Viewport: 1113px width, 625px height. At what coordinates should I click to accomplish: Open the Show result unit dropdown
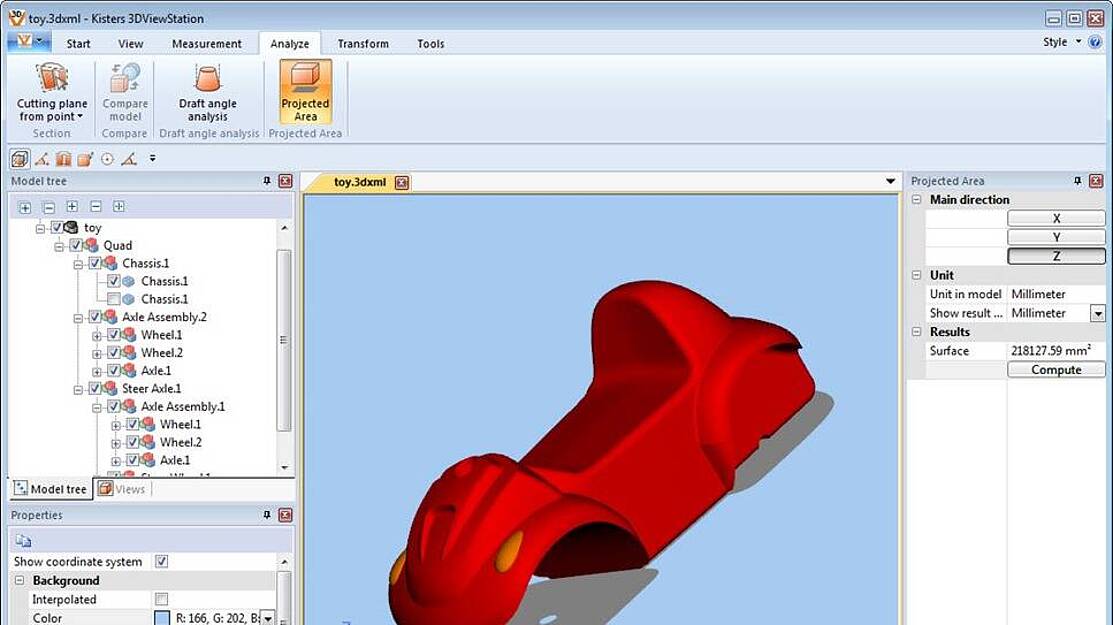[x=1098, y=313]
